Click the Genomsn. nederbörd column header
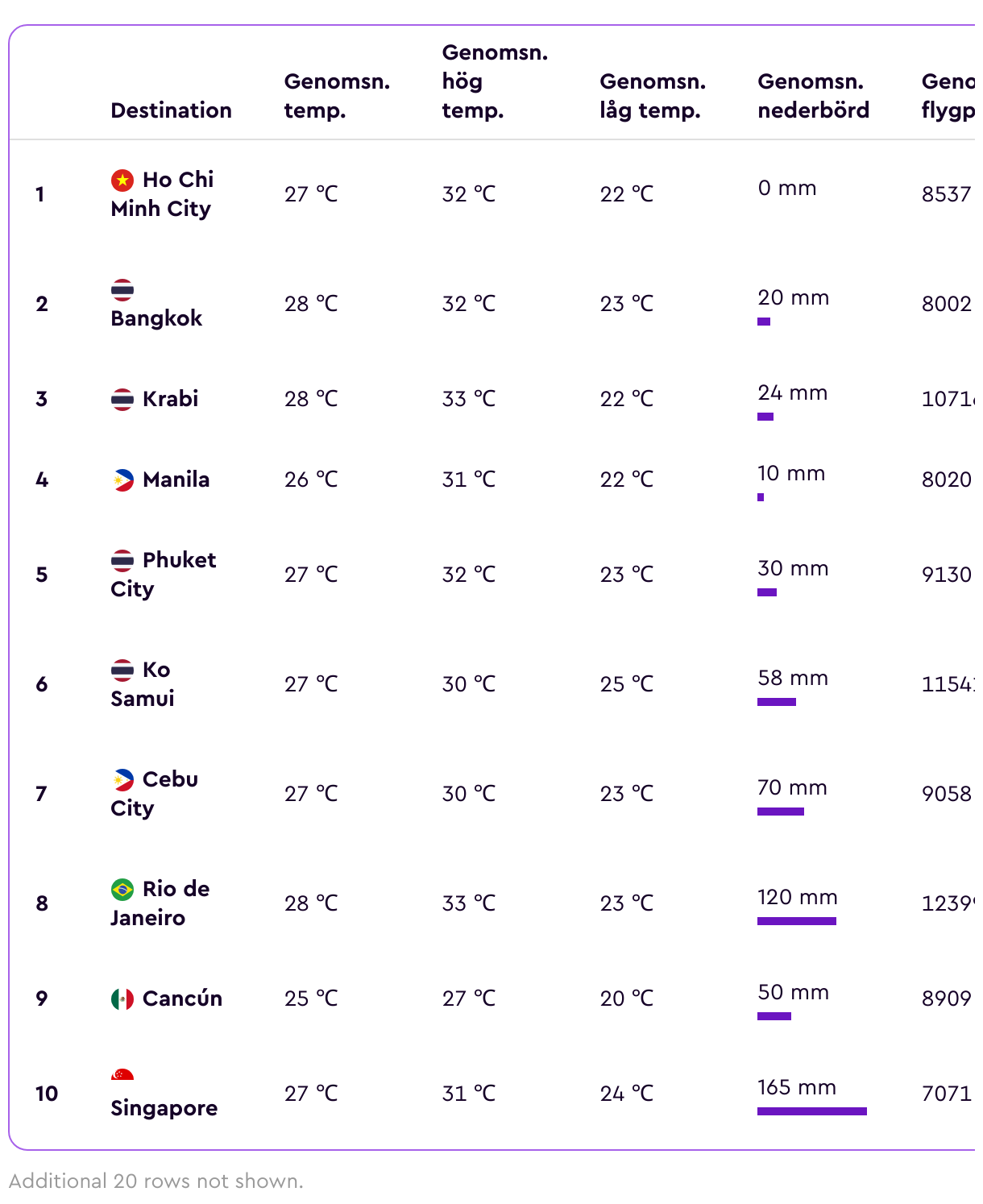The height and width of the screenshot is (1204, 983). pyautogui.click(x=813, y=96)
